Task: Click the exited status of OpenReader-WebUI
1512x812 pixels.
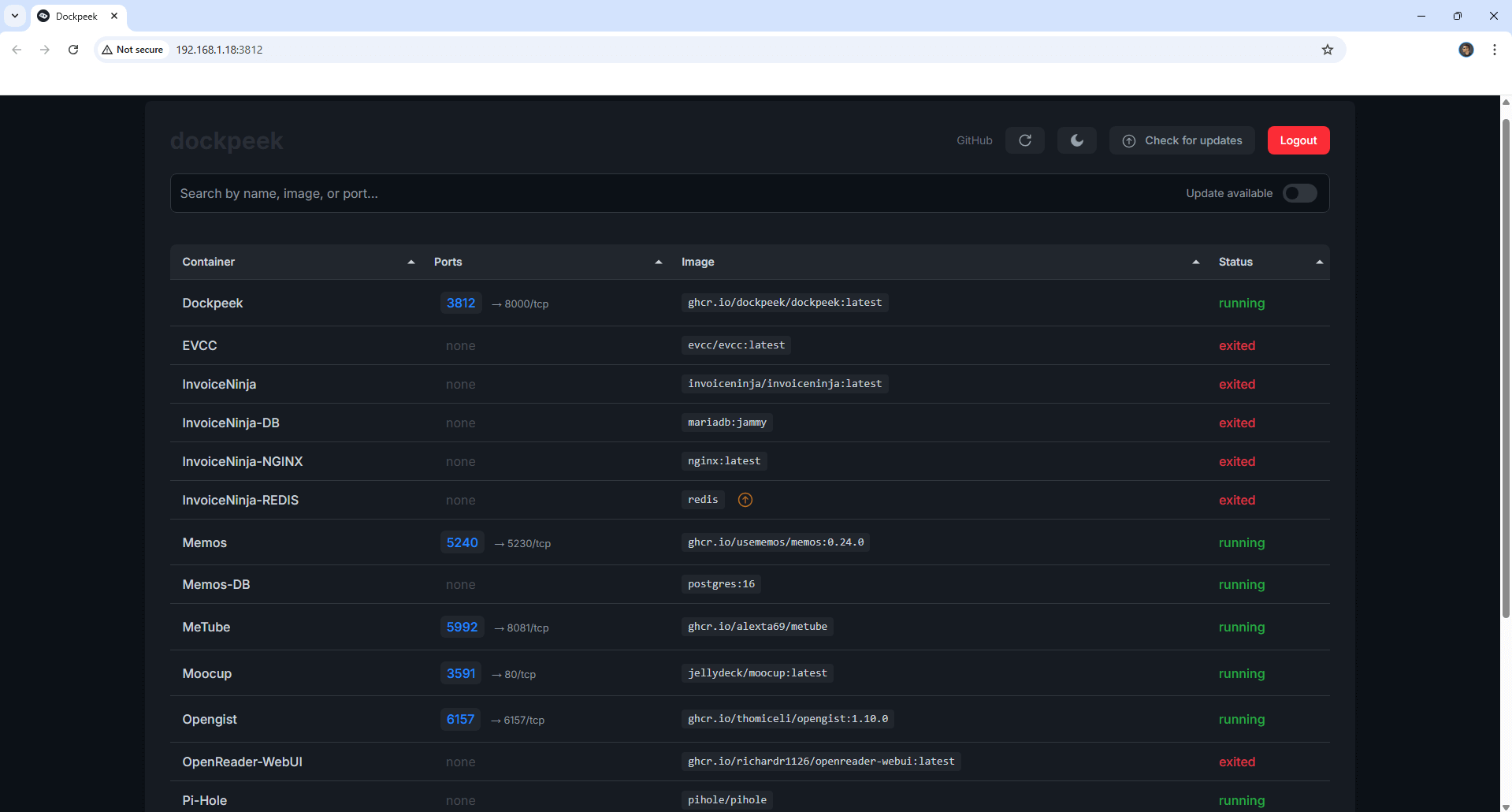Action: pos(1237,762)
